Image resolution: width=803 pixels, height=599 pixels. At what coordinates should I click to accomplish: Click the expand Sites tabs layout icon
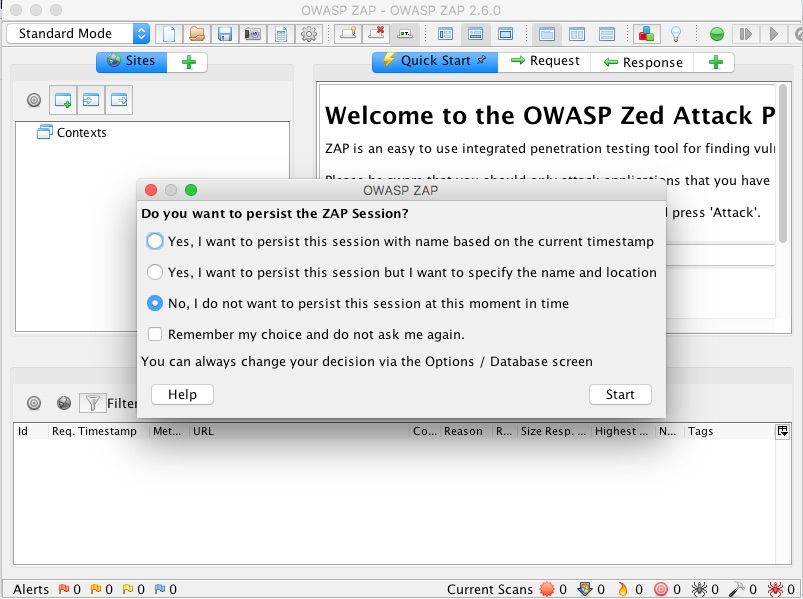click(446, 34)
